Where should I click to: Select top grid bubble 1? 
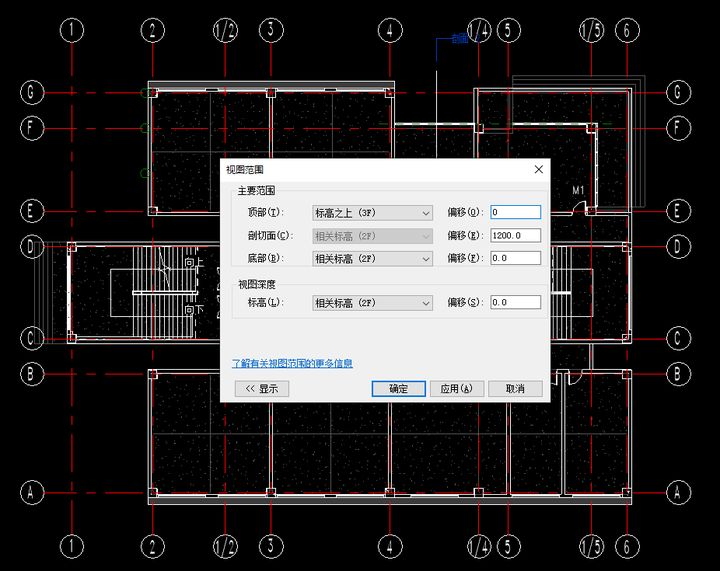click(x=72, y=30)
